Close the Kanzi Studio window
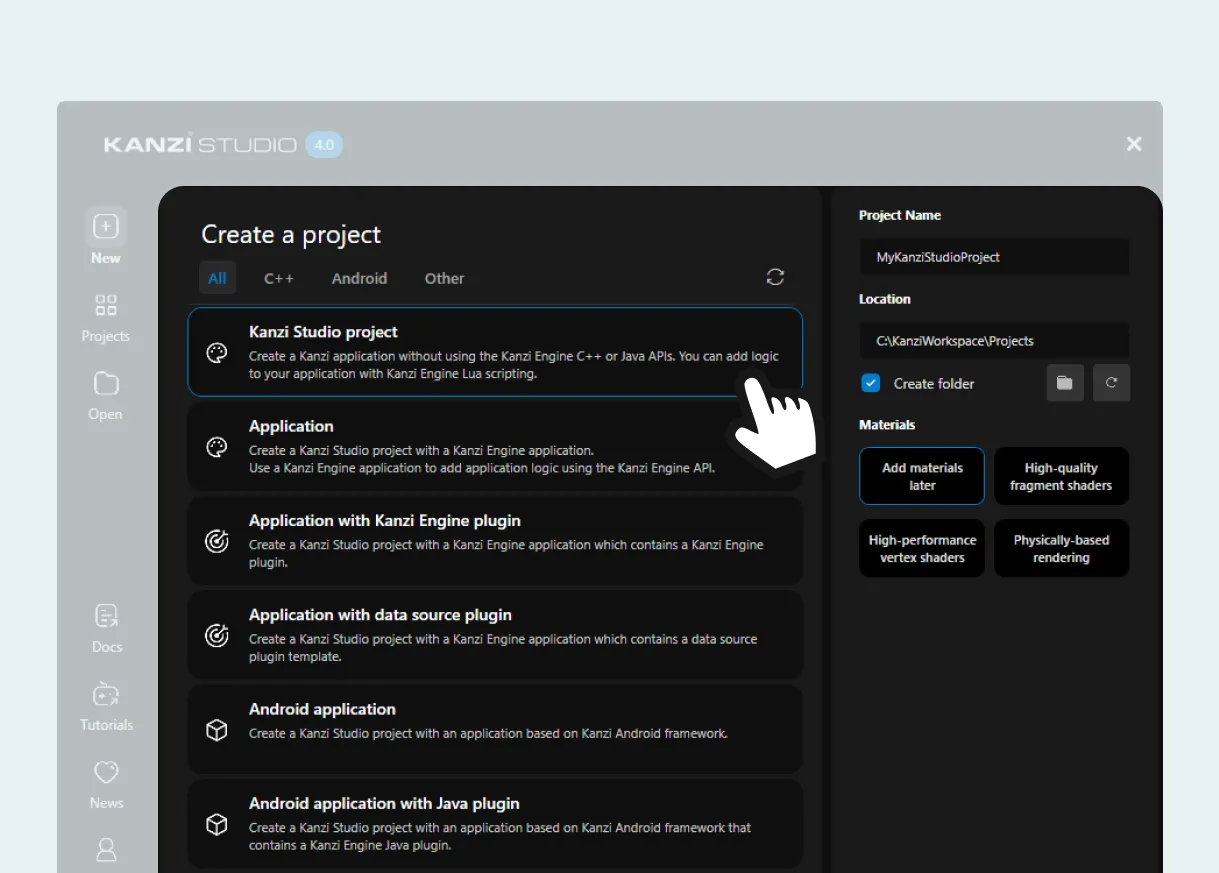Screen dimensions: 1219x873 (x=1134, y=144)
